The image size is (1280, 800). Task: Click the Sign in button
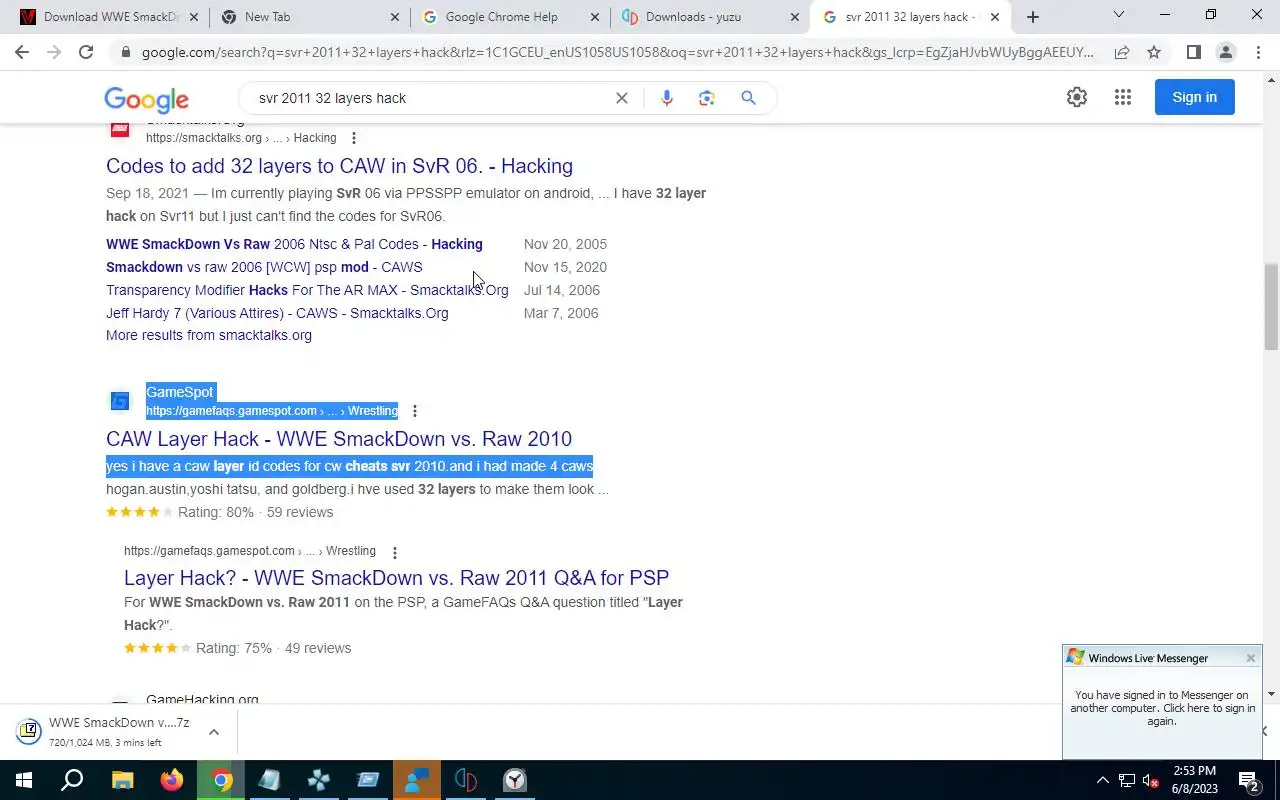(1195, 97)
